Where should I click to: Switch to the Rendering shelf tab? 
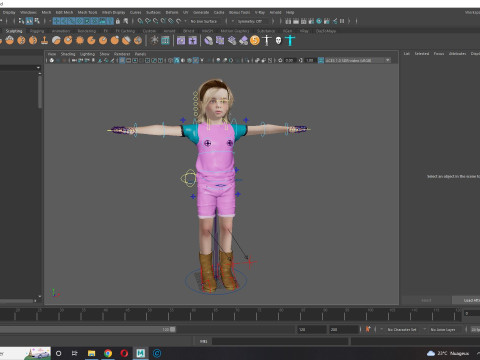86,31
